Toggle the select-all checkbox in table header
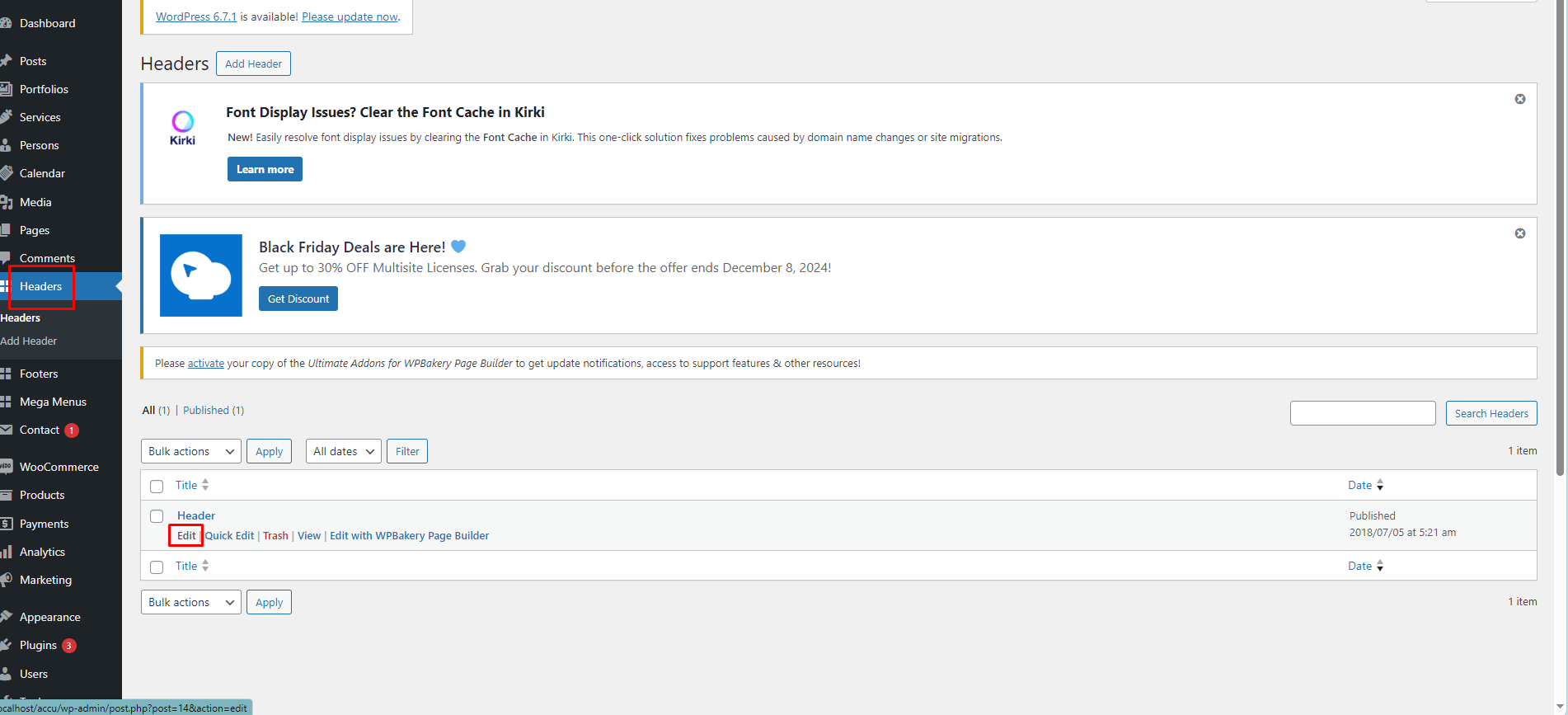Image resolution: width=1568 pixels, height=715 pixels. click(157, 486)
